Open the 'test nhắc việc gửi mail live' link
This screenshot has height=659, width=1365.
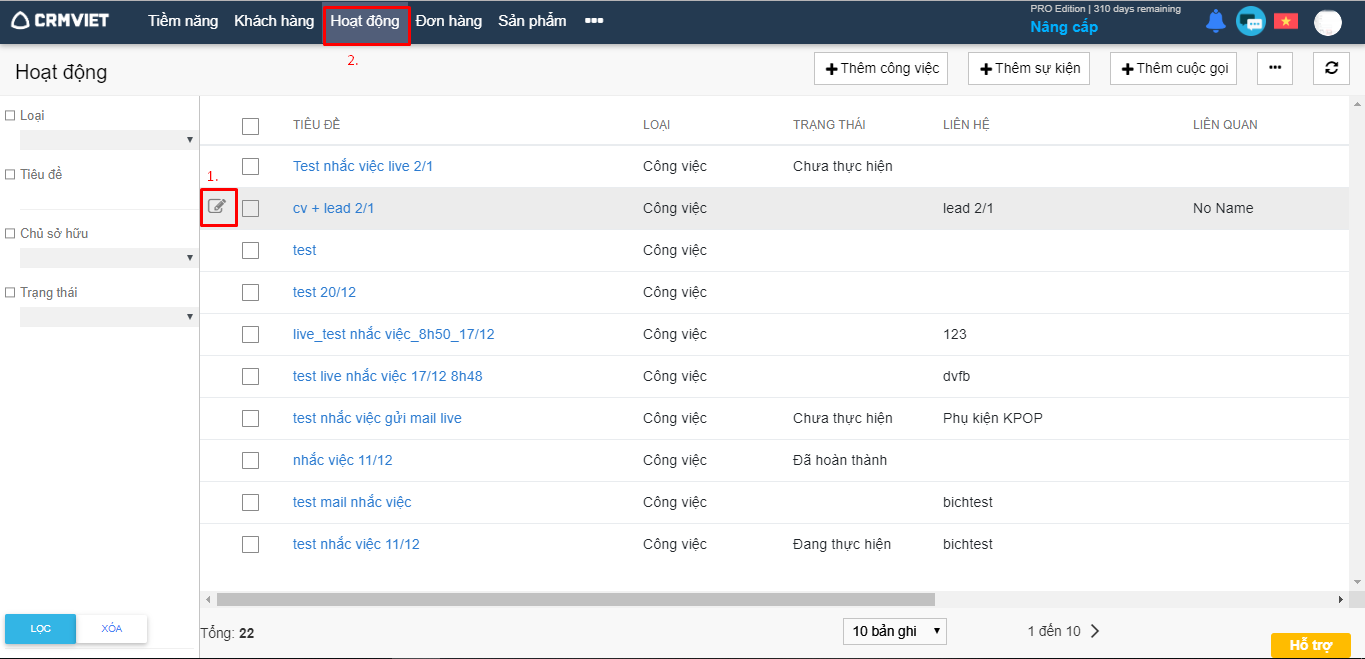point(377,418)
